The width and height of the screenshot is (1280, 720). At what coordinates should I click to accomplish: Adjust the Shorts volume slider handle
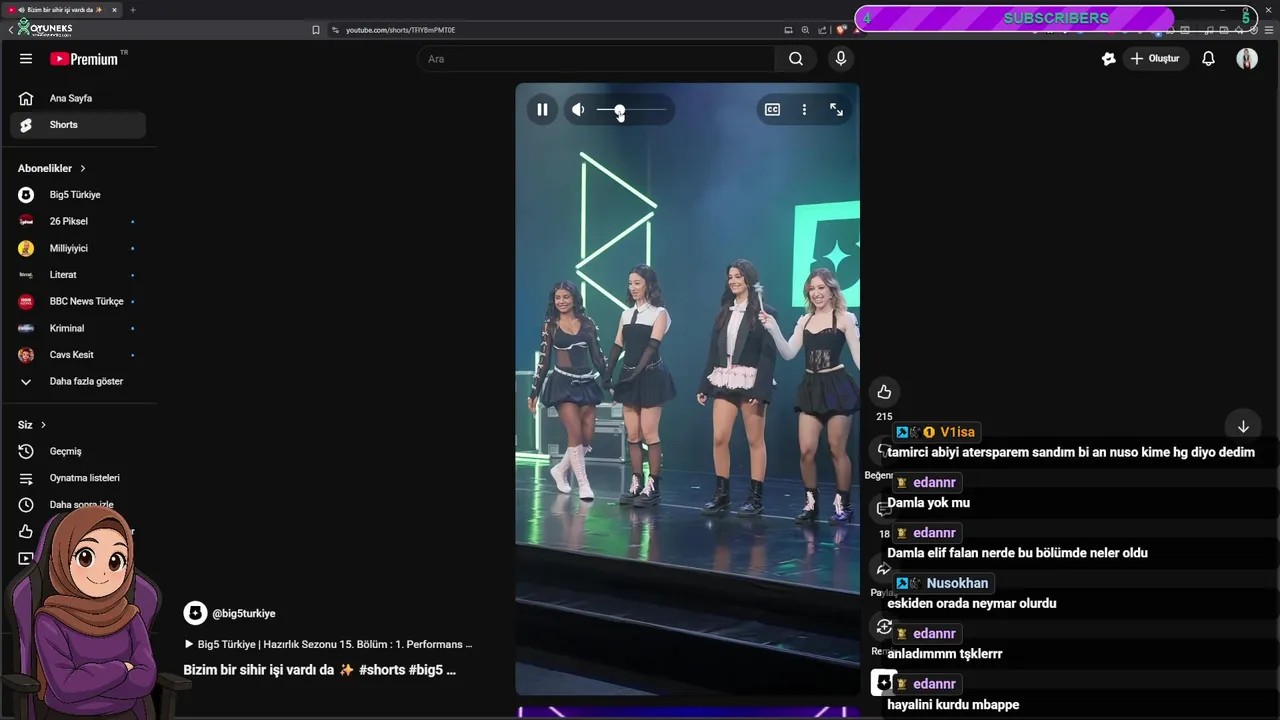coord(619,110)
